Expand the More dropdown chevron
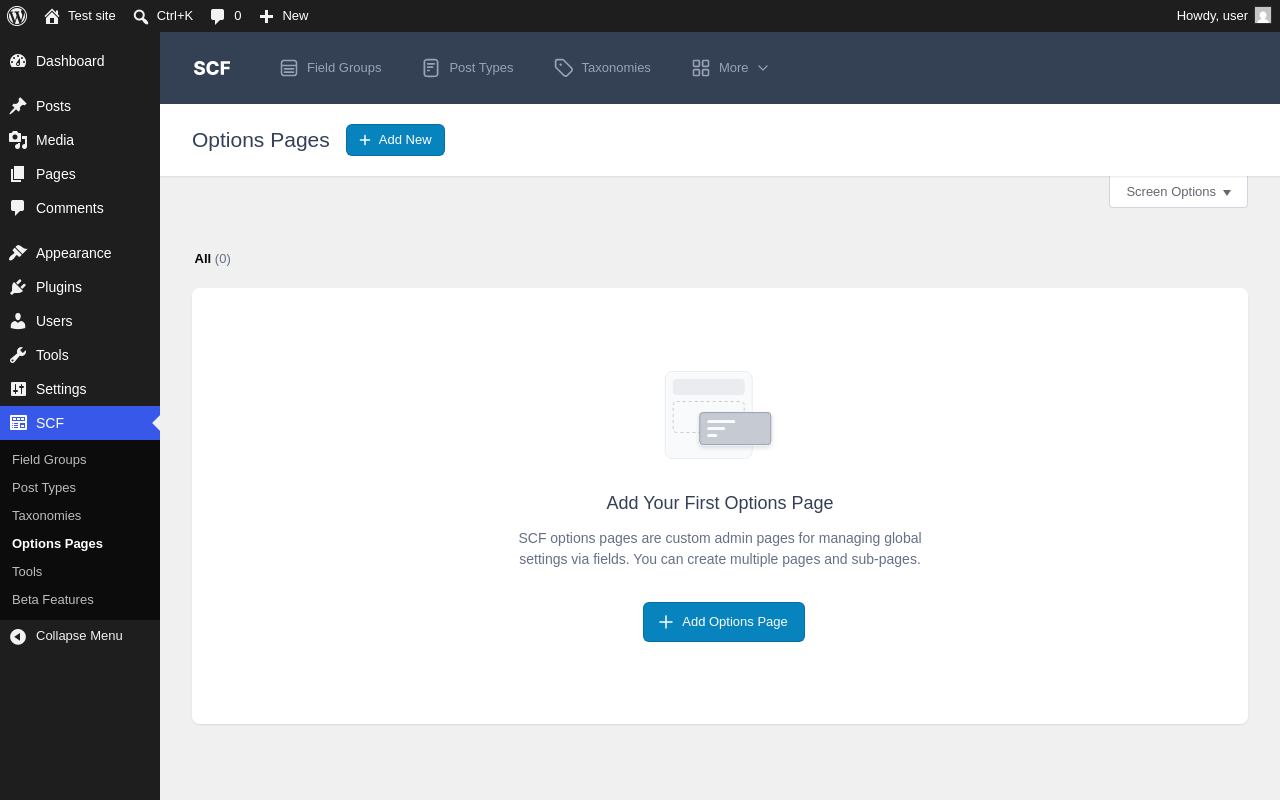This screenshot has height=800, width=1280. (x=763, y=68)
